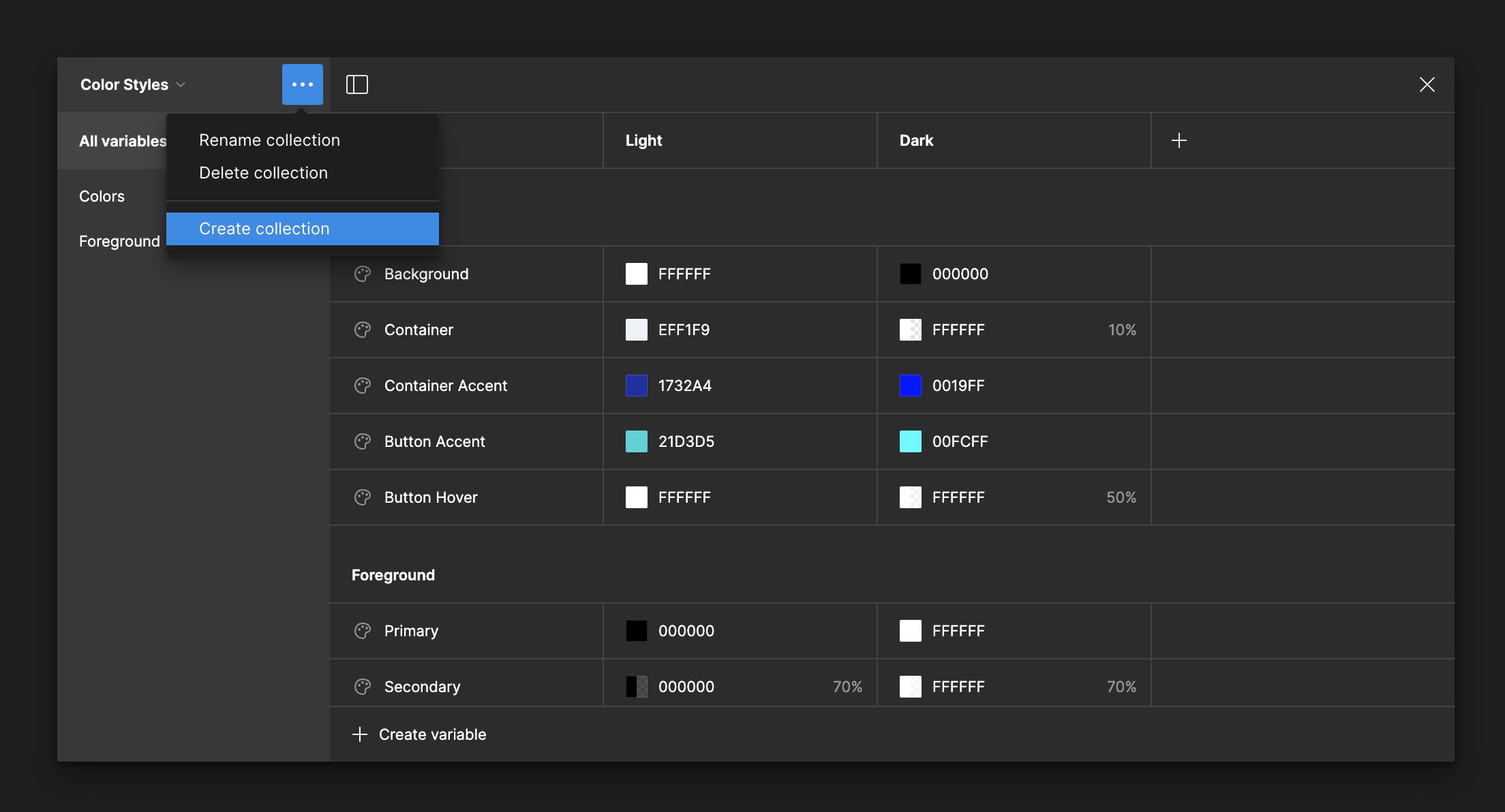The height and width of the screenshot is (812, 1505).
Task: Select the Colors group in the sidebar
Action: [x=102, y=196]
